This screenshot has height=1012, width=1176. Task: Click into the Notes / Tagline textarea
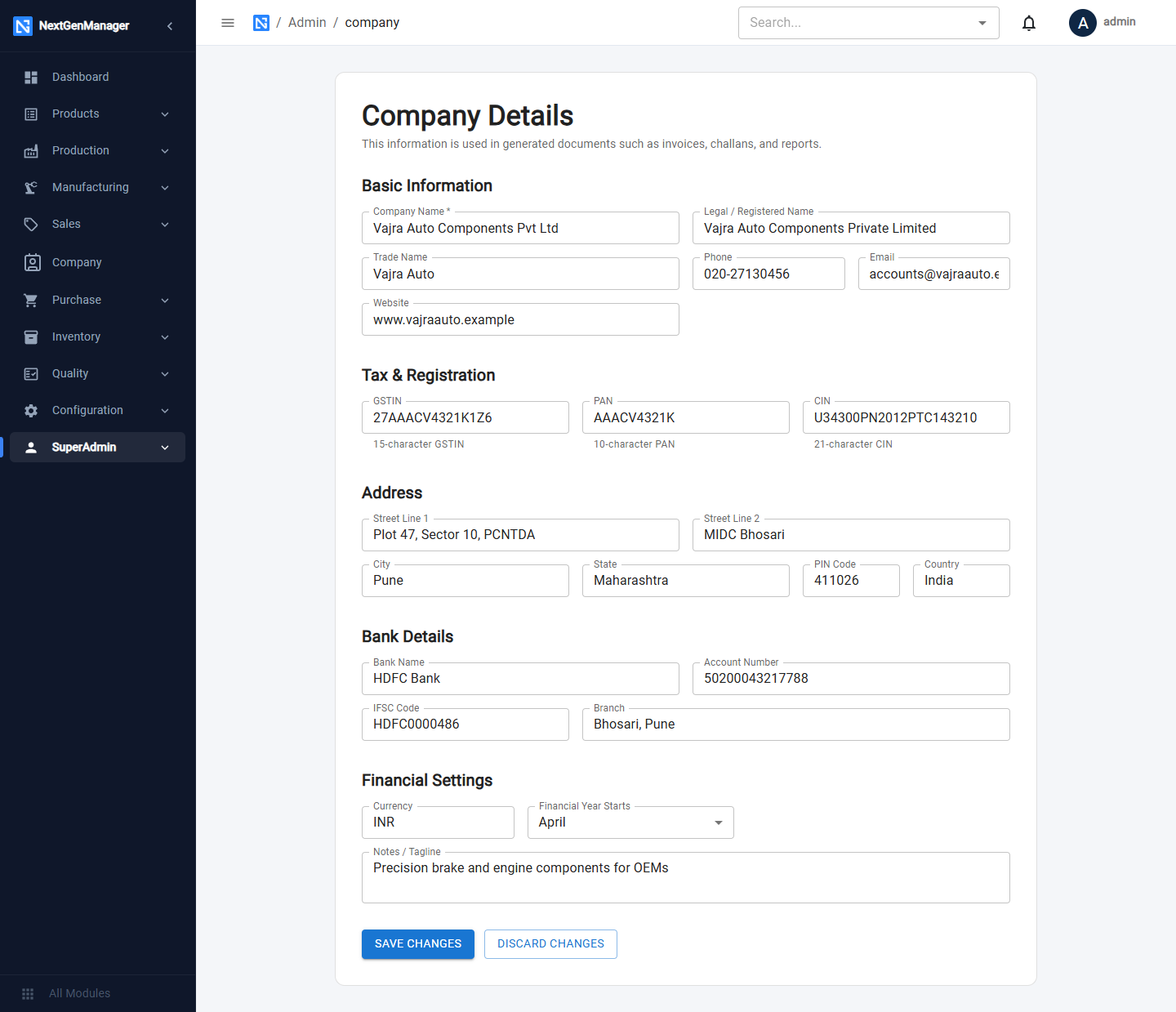click(x=686, y=877)
